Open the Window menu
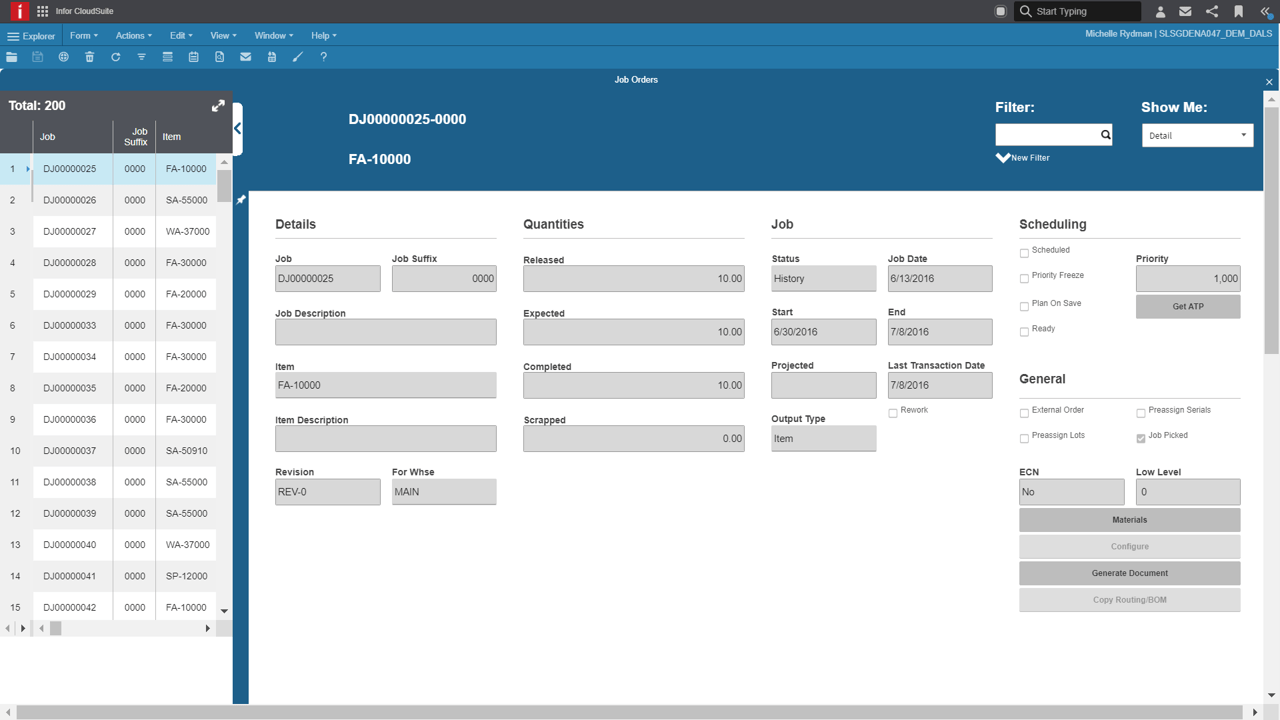The width and height of the screenshot is (1280, 720). tap(272, 35)
